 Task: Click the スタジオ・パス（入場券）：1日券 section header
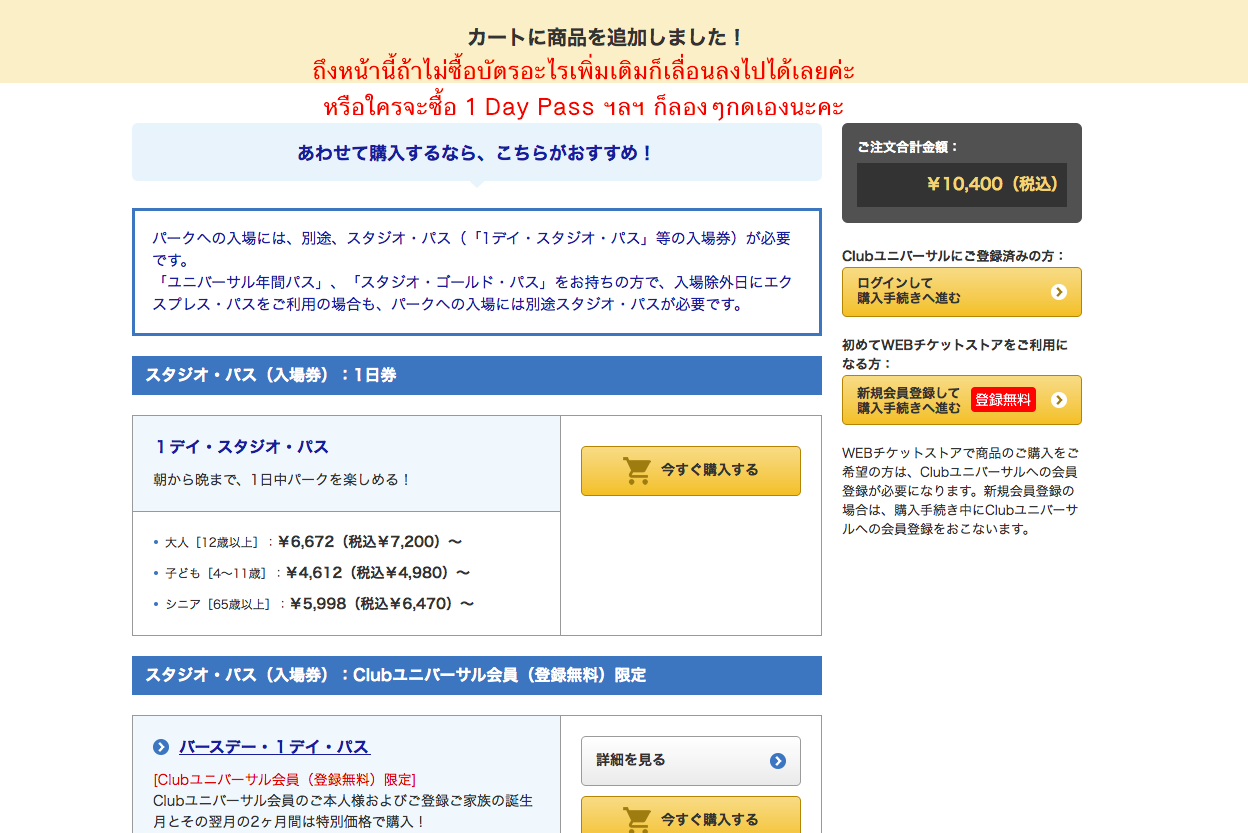tap(477, 375)
